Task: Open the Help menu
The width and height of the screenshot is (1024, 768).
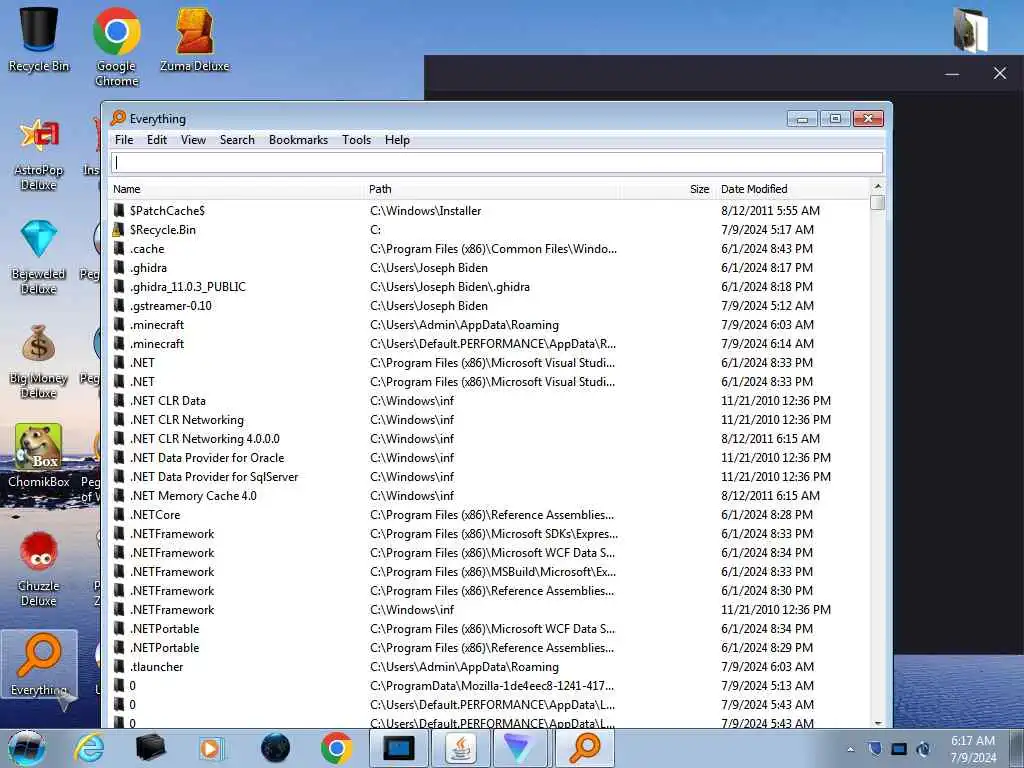Action: [397, 140]
